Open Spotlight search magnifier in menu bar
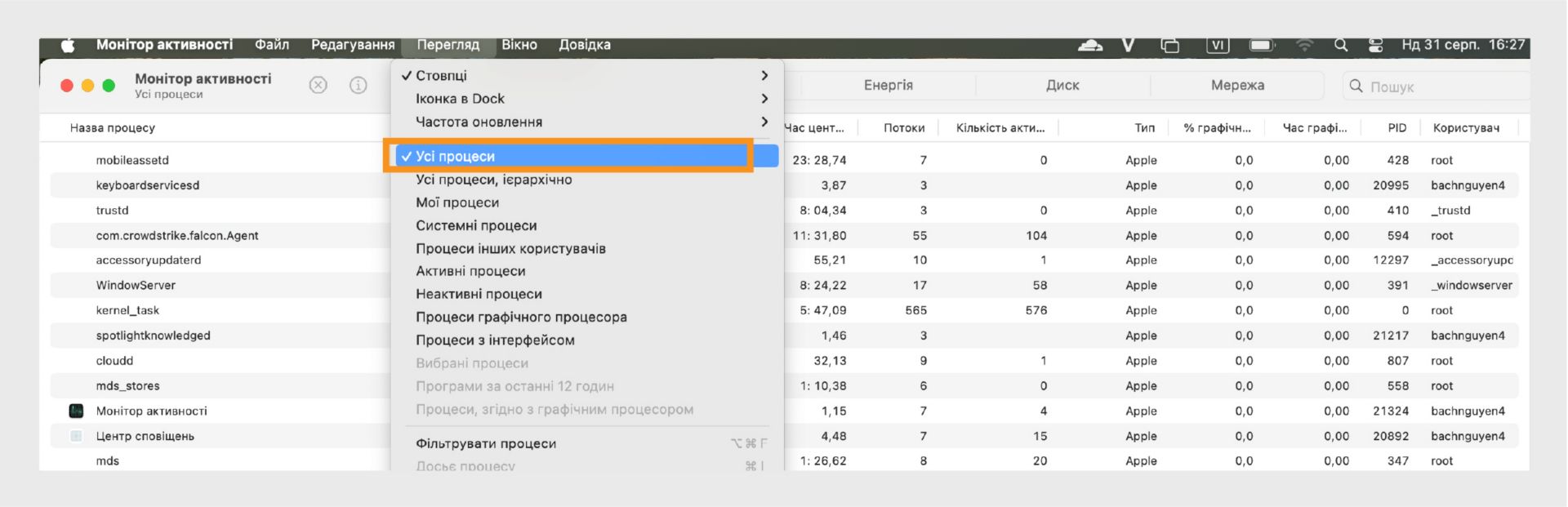 (1340, 46)
